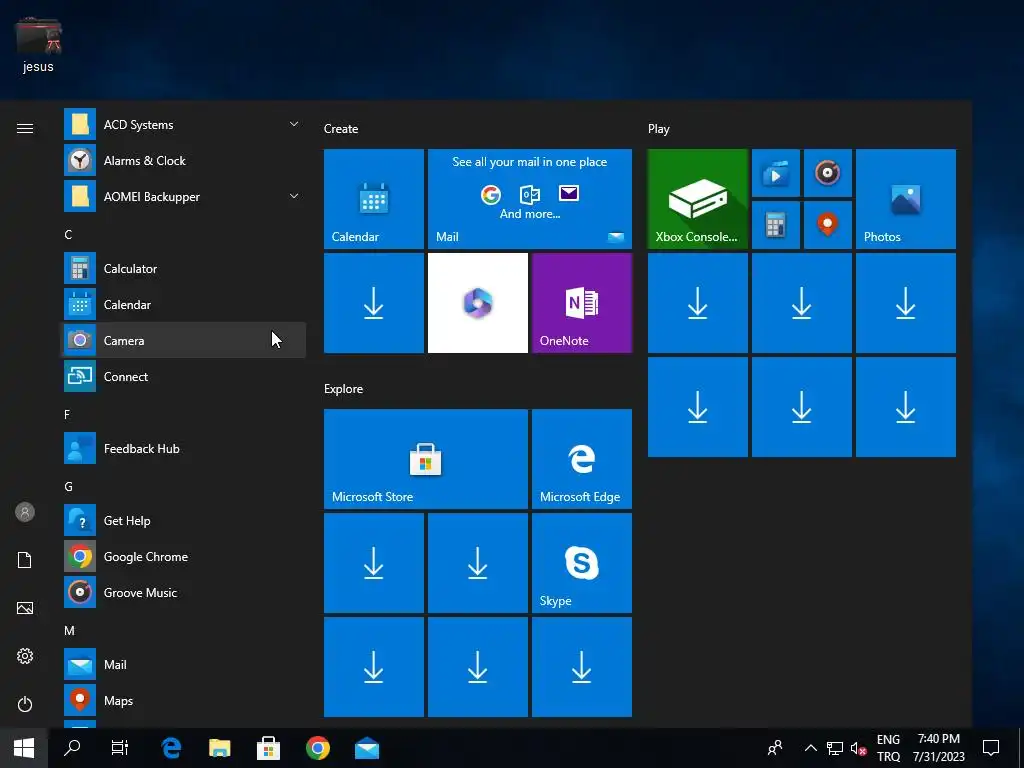Open the Microsoft Edge tile
This screenshot has height=768, width=1024.
tap(582, 459)
